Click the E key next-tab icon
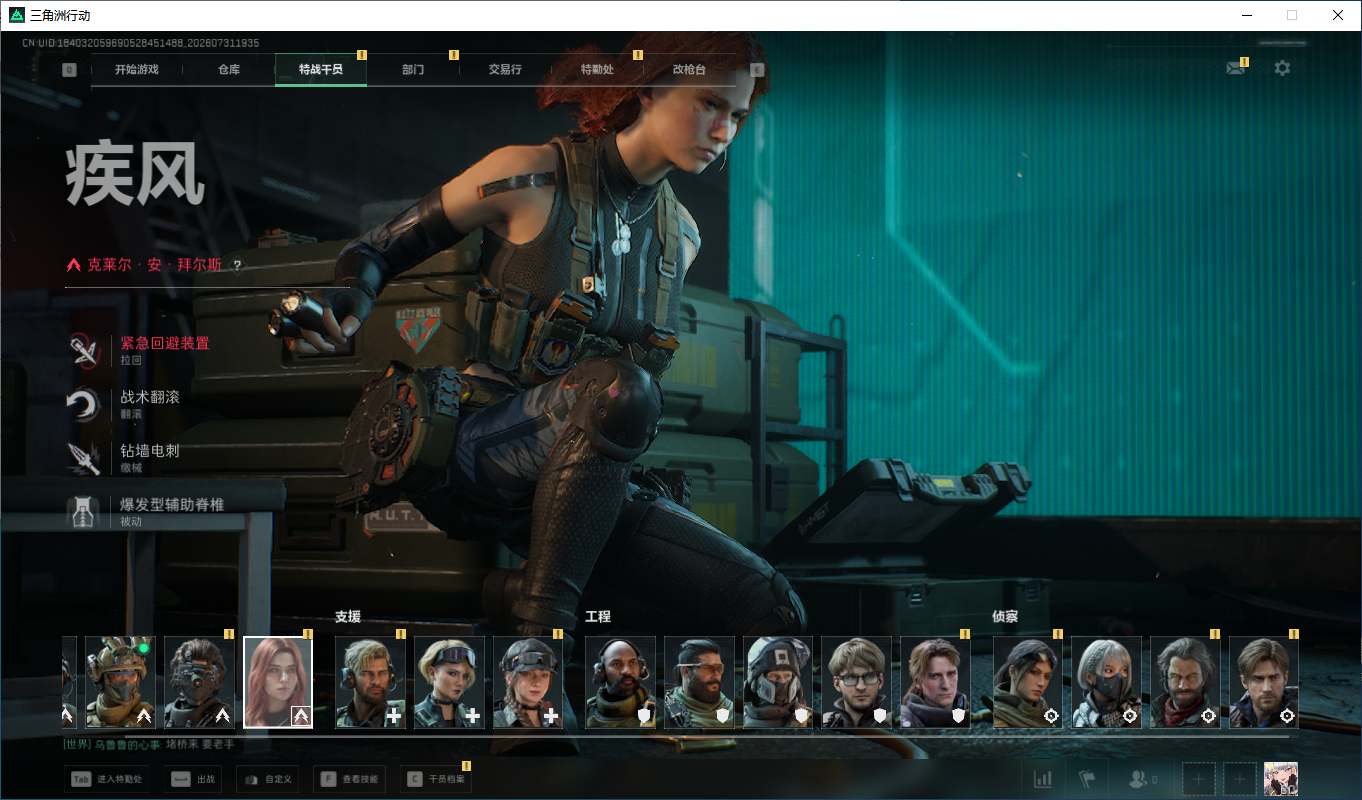 pos(757,70)
